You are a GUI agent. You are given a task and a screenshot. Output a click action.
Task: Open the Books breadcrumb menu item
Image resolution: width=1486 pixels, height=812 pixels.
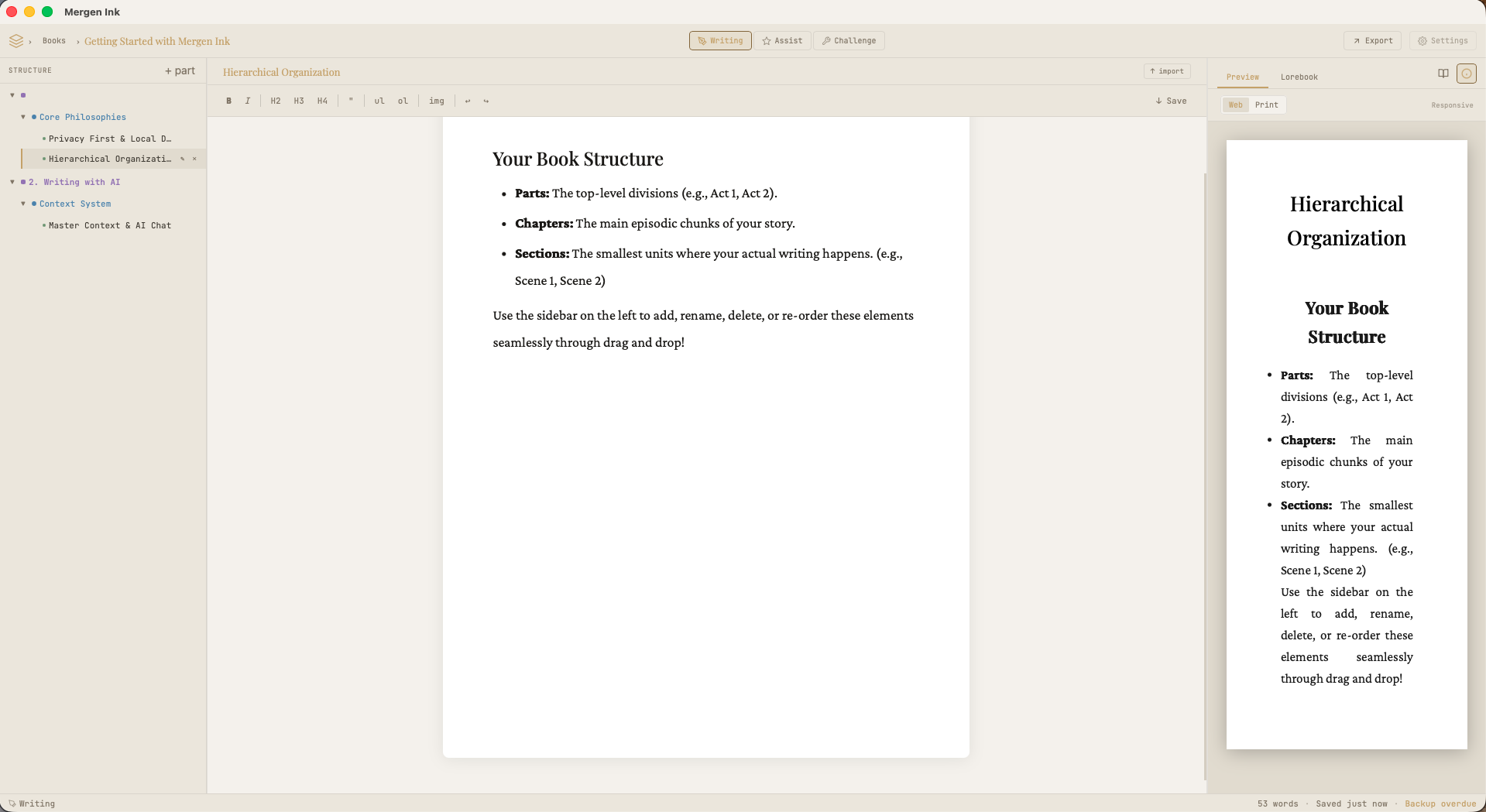click(x=53, y=40)
